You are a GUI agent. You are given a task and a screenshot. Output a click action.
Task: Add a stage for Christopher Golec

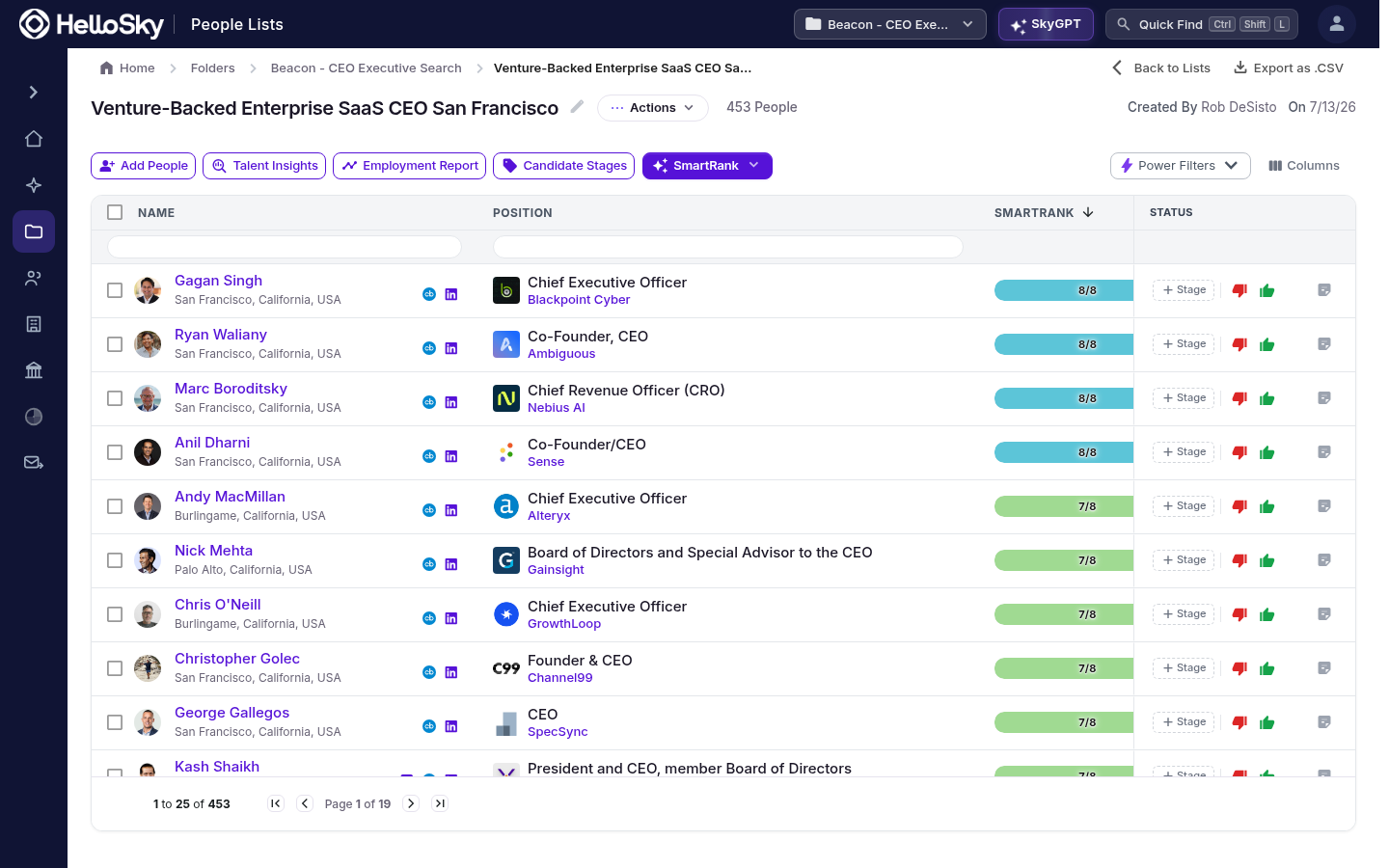pyautogui.click(x=1184, y=668)
